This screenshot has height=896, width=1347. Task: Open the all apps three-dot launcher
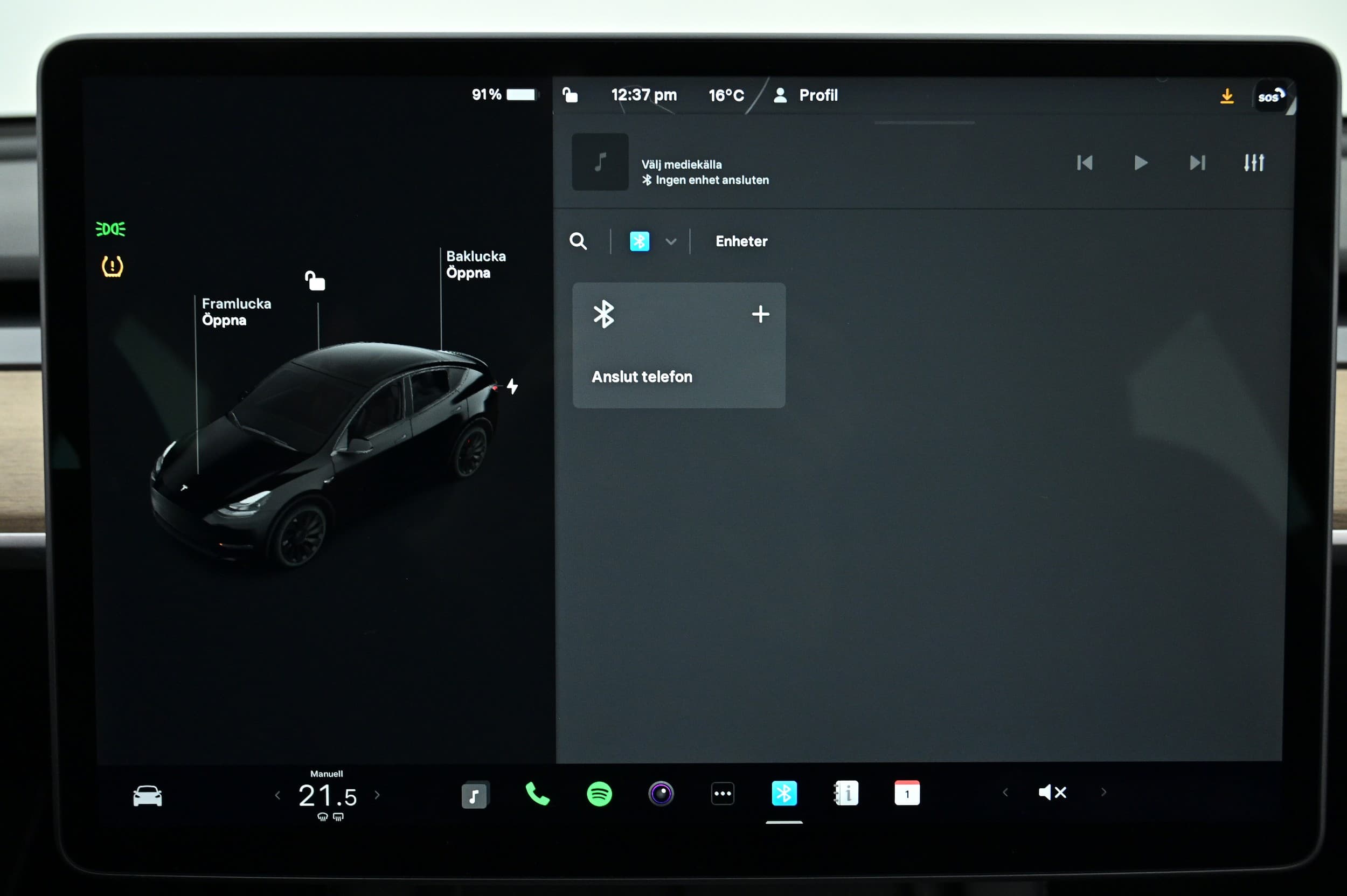click(x=723, y=794)
